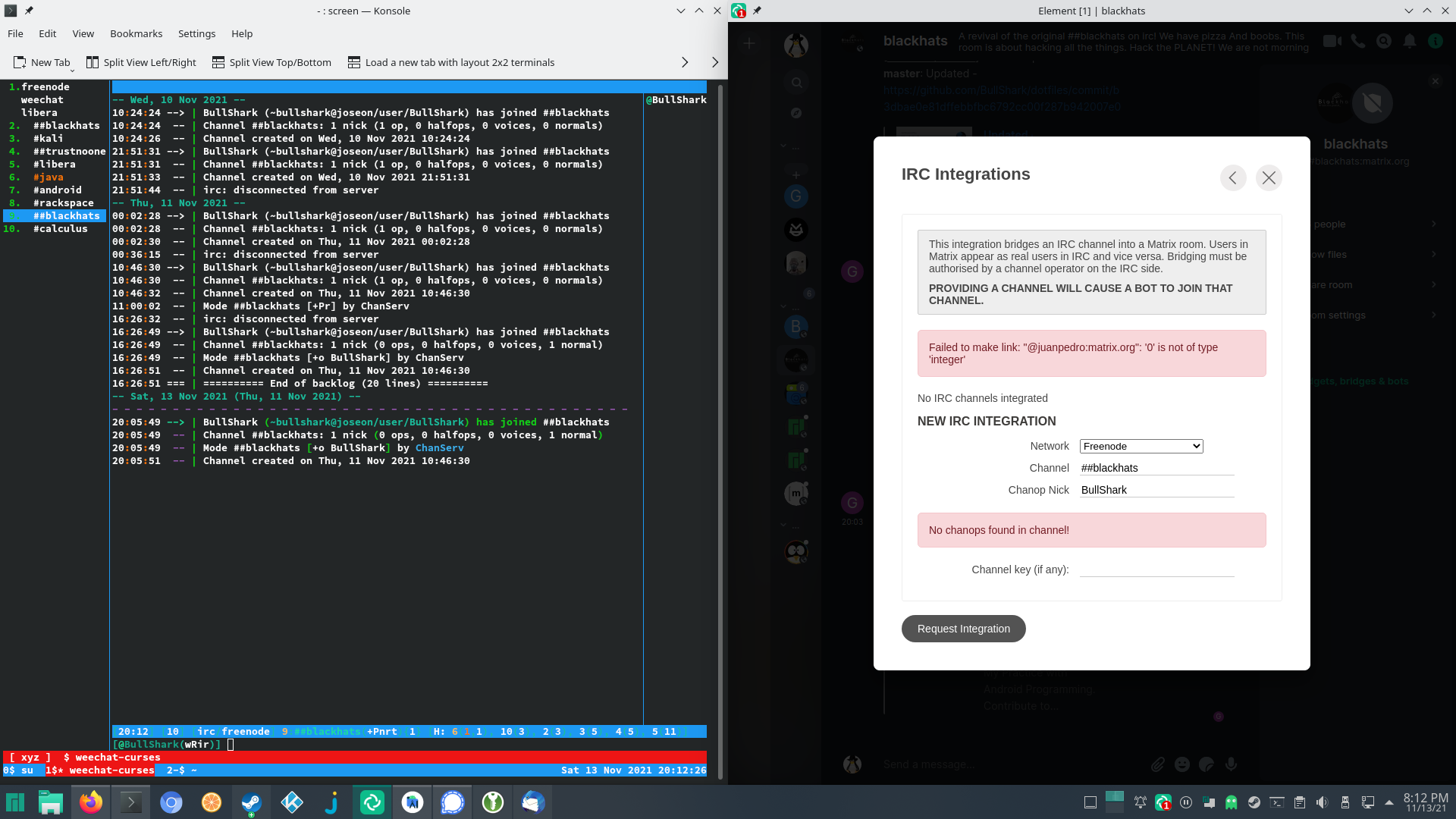Expand the Konsole toolbar overflow chevron
This screenshot has height=819, width=1456.
point(714,62)
